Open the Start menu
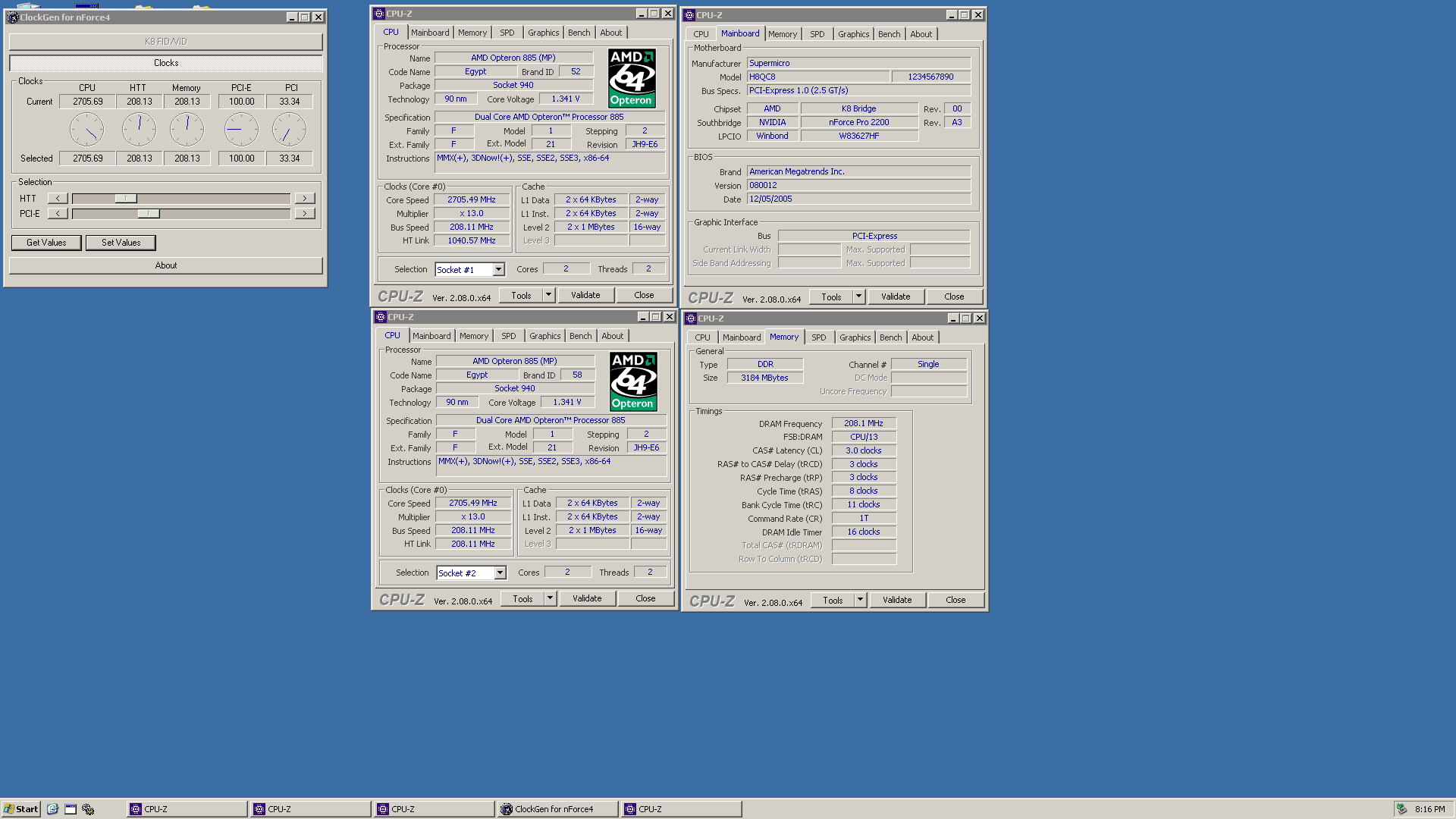1456x819 pixels. click(20, 809)
